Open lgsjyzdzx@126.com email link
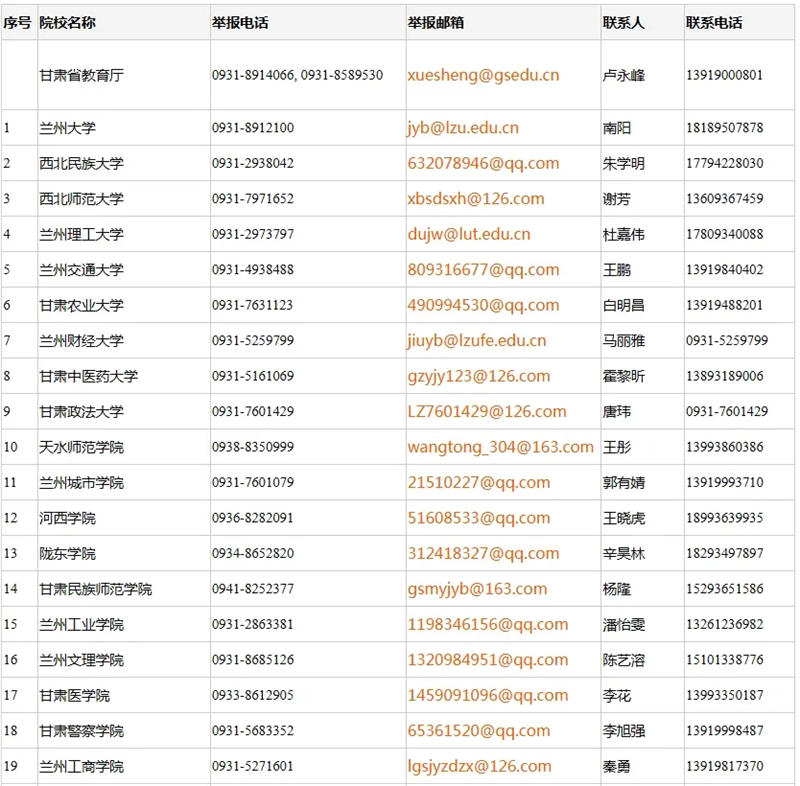 [479, 766]
